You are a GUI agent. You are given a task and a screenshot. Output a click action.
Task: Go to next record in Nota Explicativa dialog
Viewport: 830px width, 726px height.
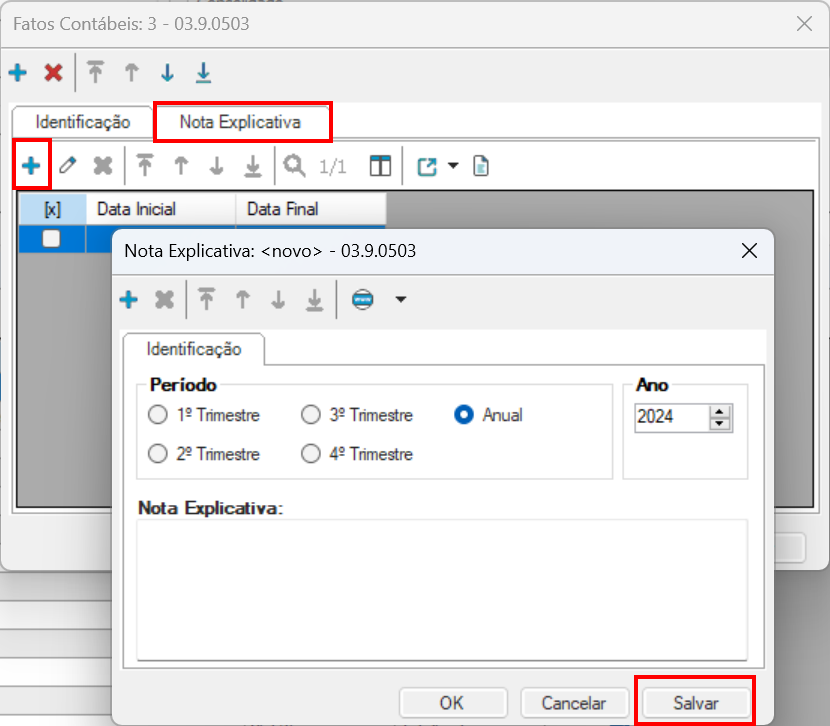pos(278,300)
